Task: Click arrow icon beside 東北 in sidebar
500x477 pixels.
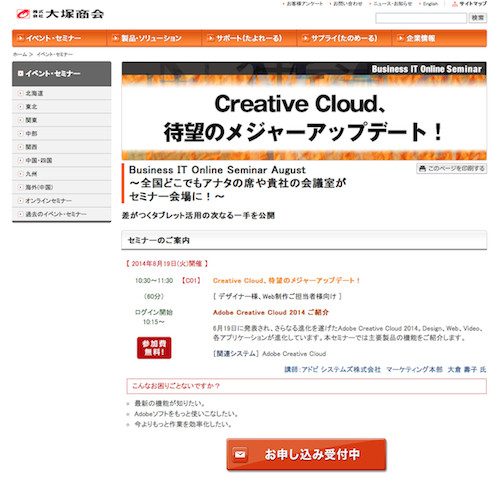Action: point(21,107)
